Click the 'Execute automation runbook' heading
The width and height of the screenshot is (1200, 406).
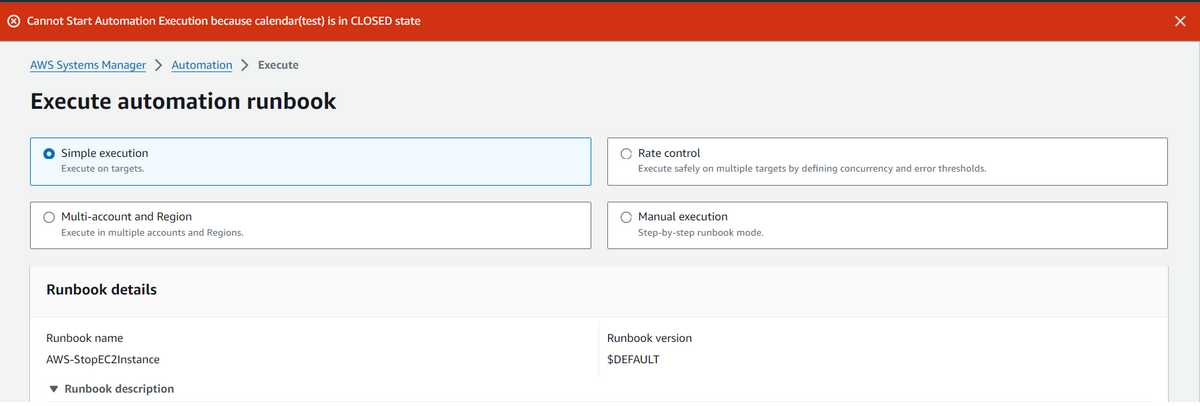pos(183,101)
